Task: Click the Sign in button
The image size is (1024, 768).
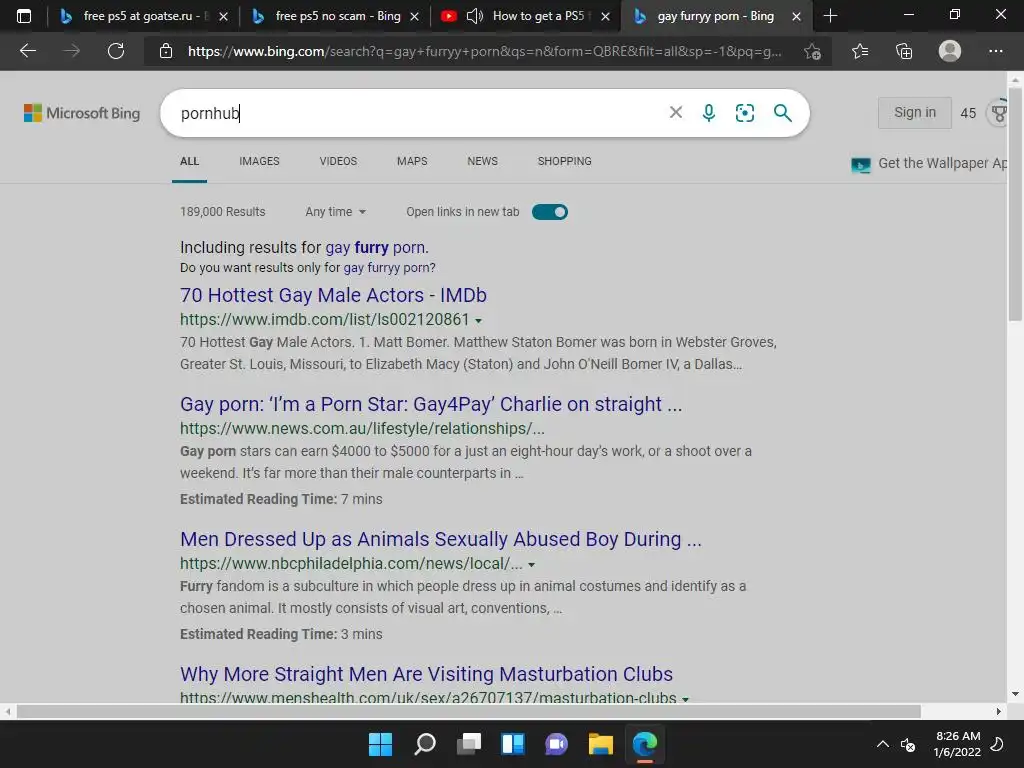Action: pos(914,112)
